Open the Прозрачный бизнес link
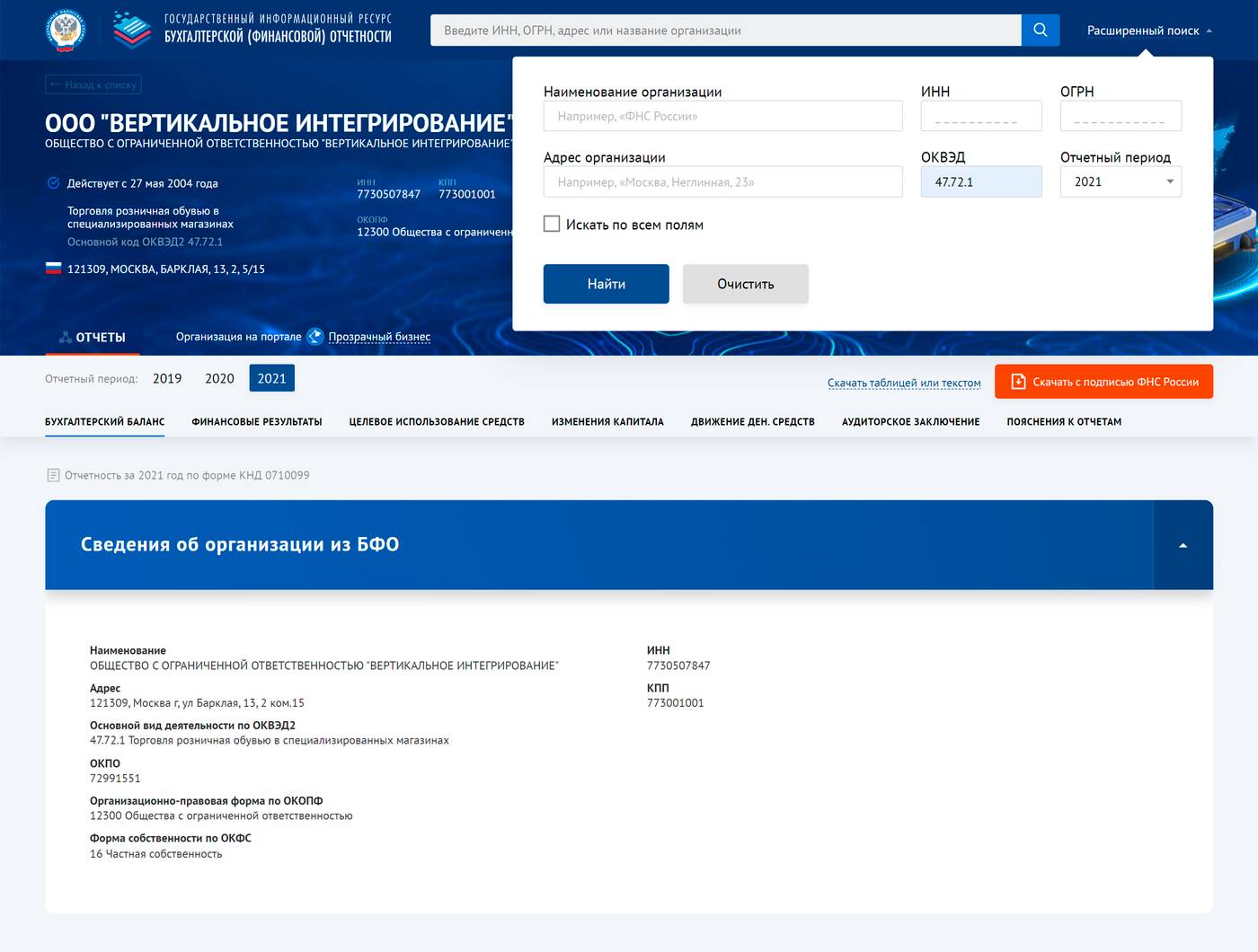Image resolution: width=1258 pixels, height=952 pixels. click(379, 337)
